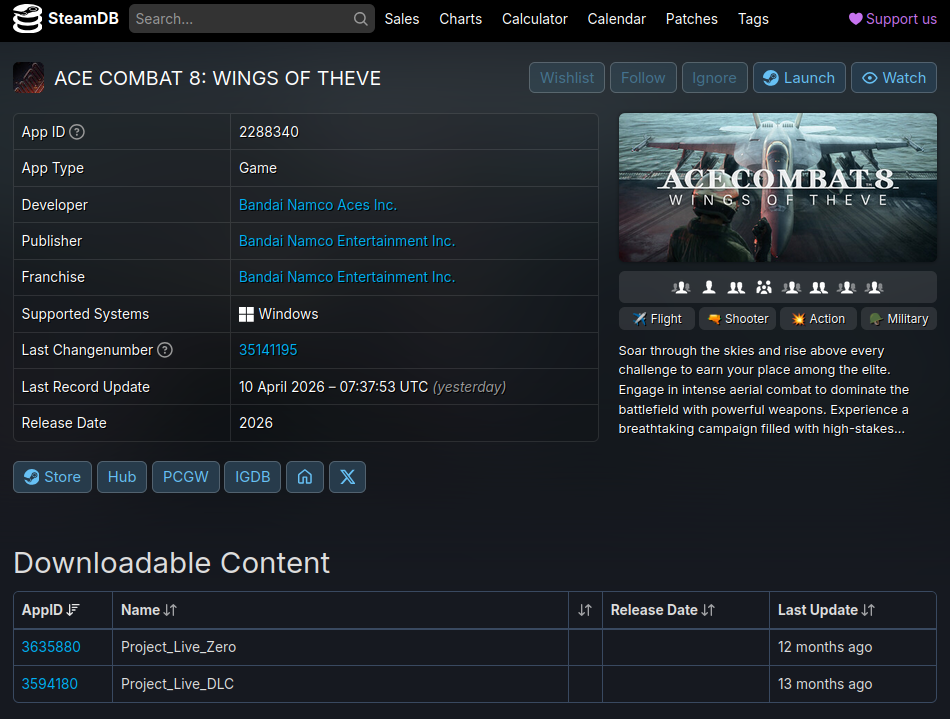Open the Charts page
The width and height of the screenshot is (950, 719).
click(x=460, y=19)
